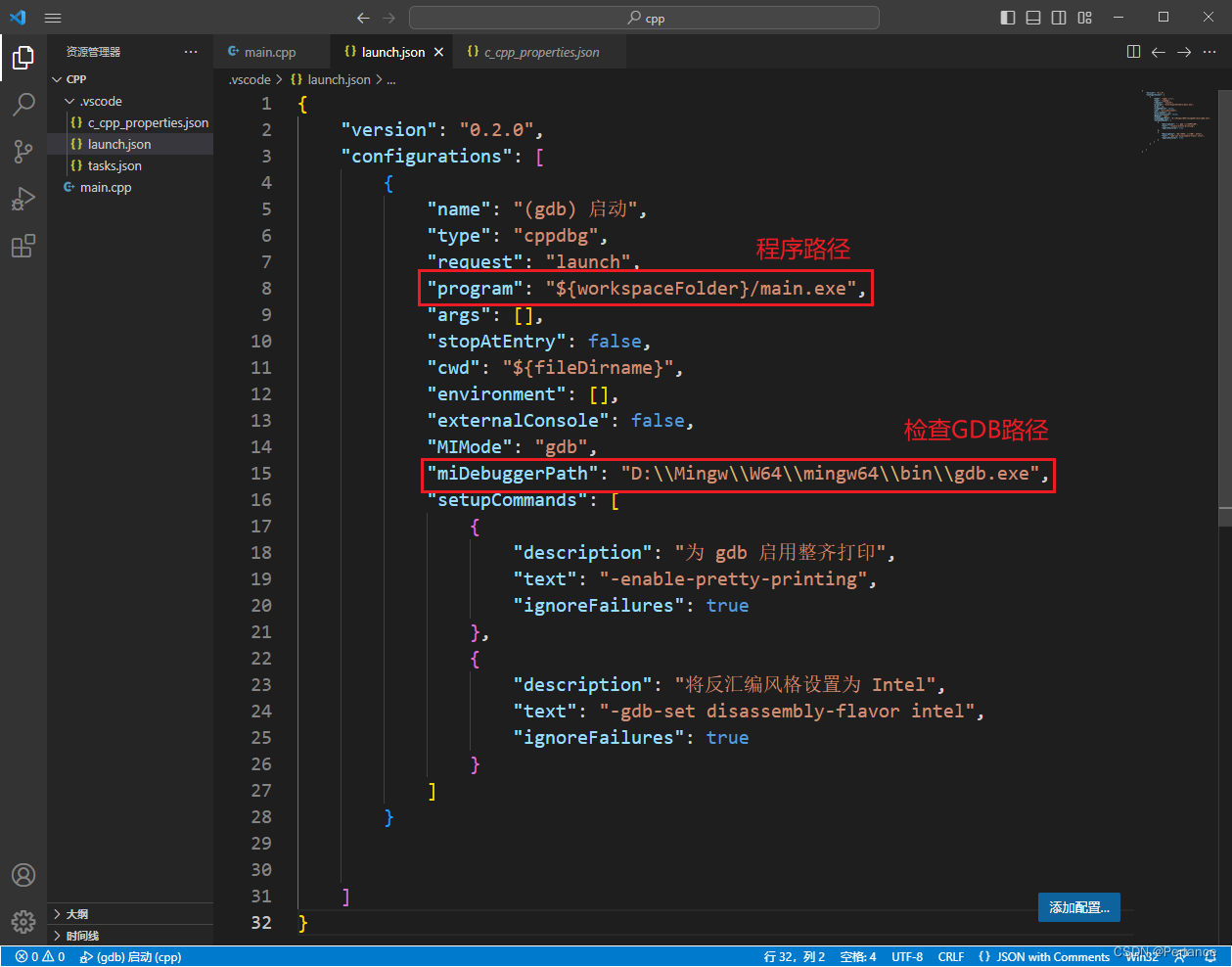Change encoding via UTF-8 status item
This screenshot has height=967, width=1232.
point(907,956)
